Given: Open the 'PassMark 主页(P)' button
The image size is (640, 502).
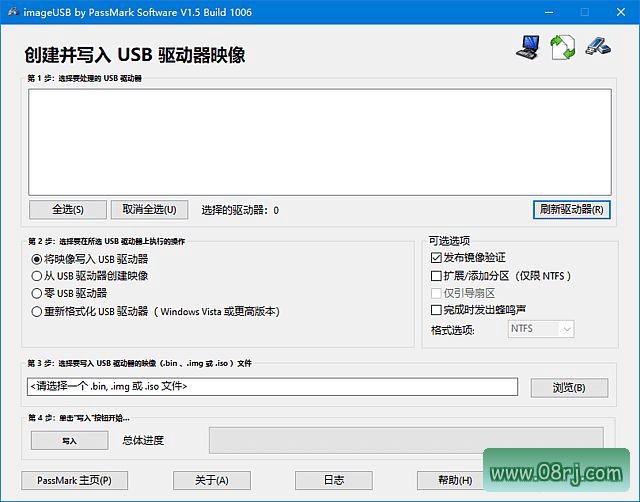Looking at the screenshot, I should point(74,480).
